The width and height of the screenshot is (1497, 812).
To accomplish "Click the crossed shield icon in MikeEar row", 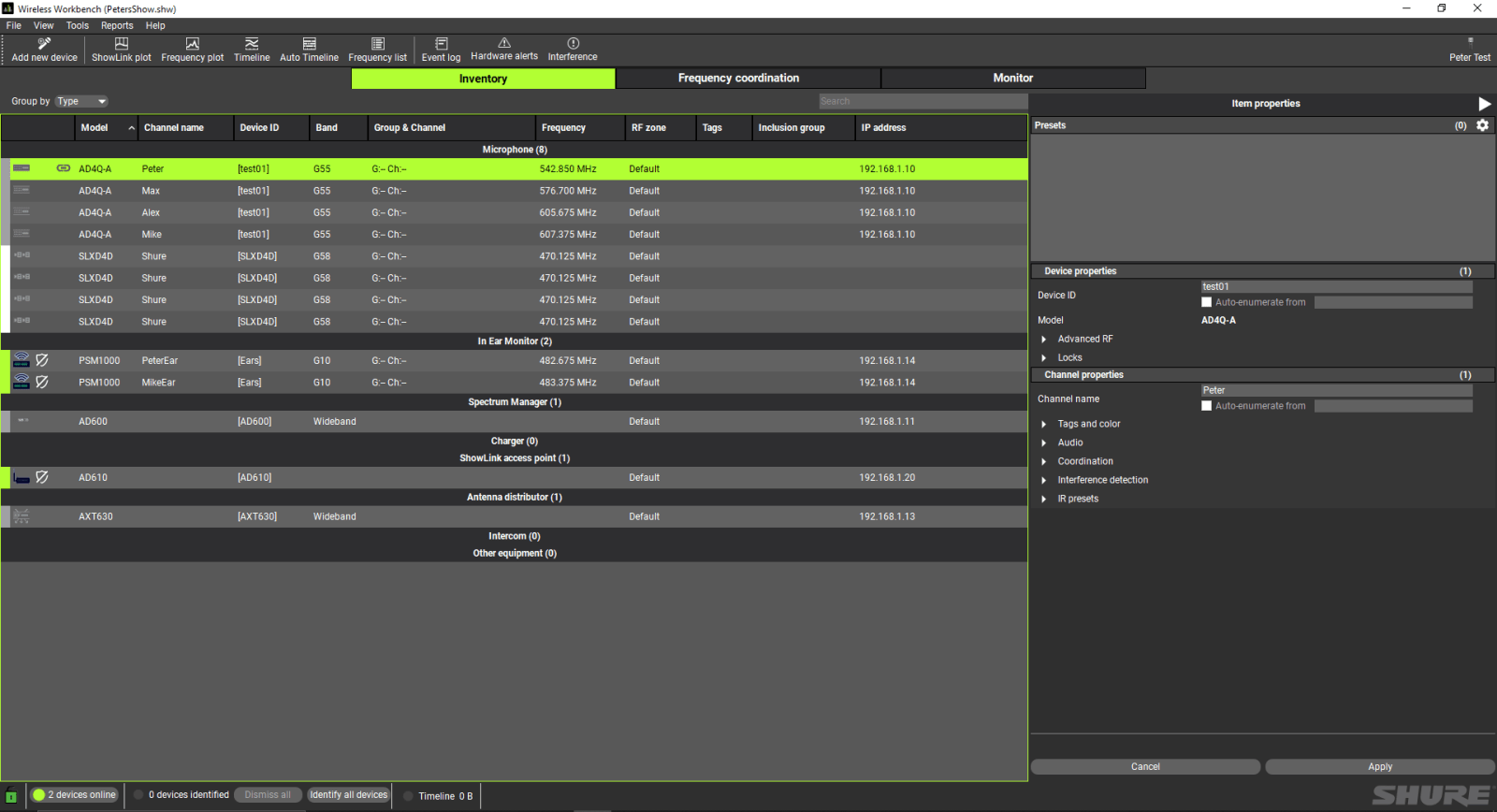I will 42,382.
